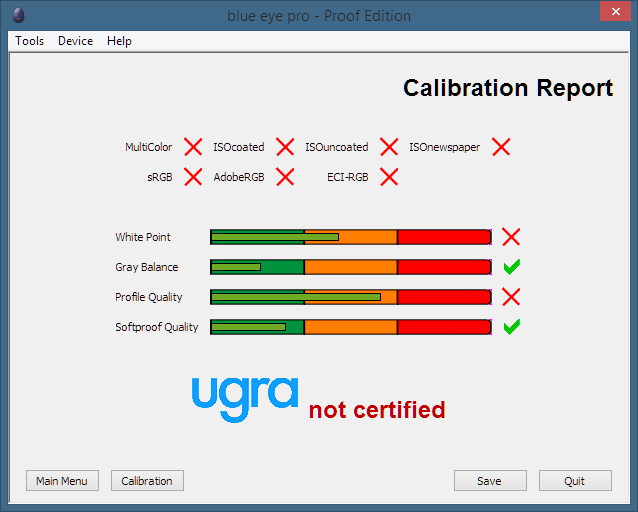Image resolution: width=638 pixels, height=512 pixels.
Task: Click the blue ugra logo
Action: 245,400
